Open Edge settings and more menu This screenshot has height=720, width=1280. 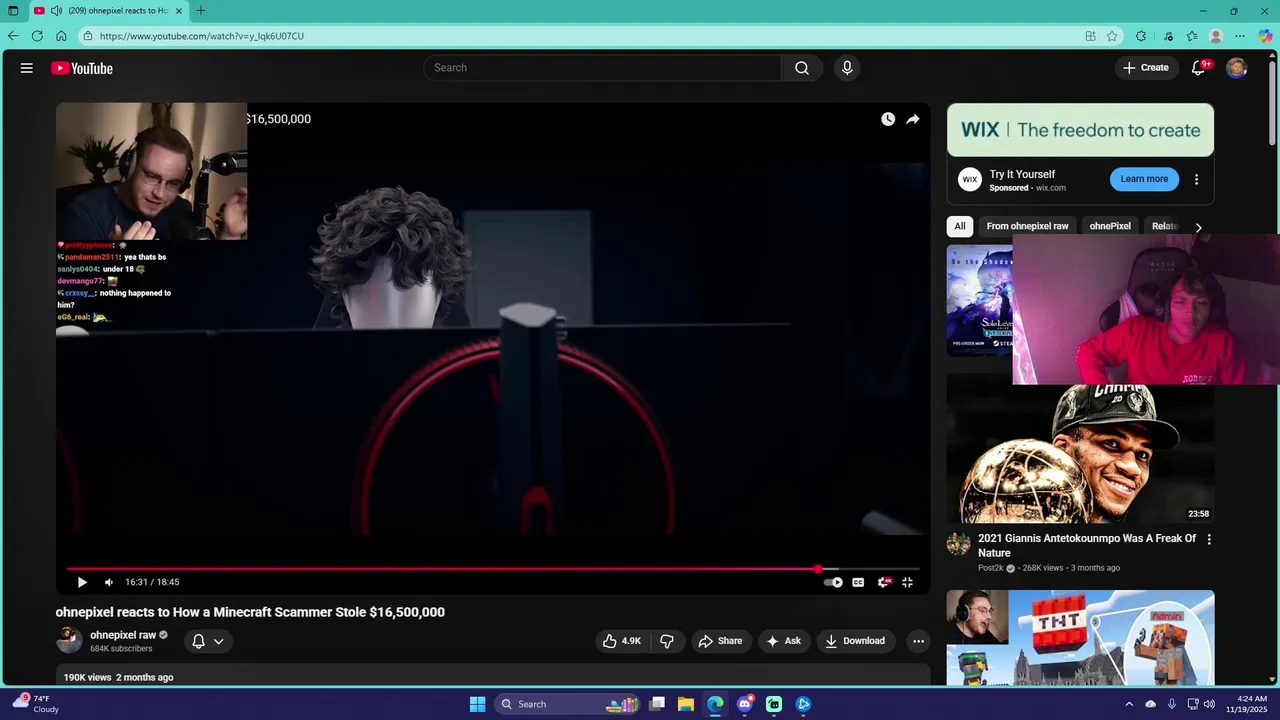point(1240,36)
